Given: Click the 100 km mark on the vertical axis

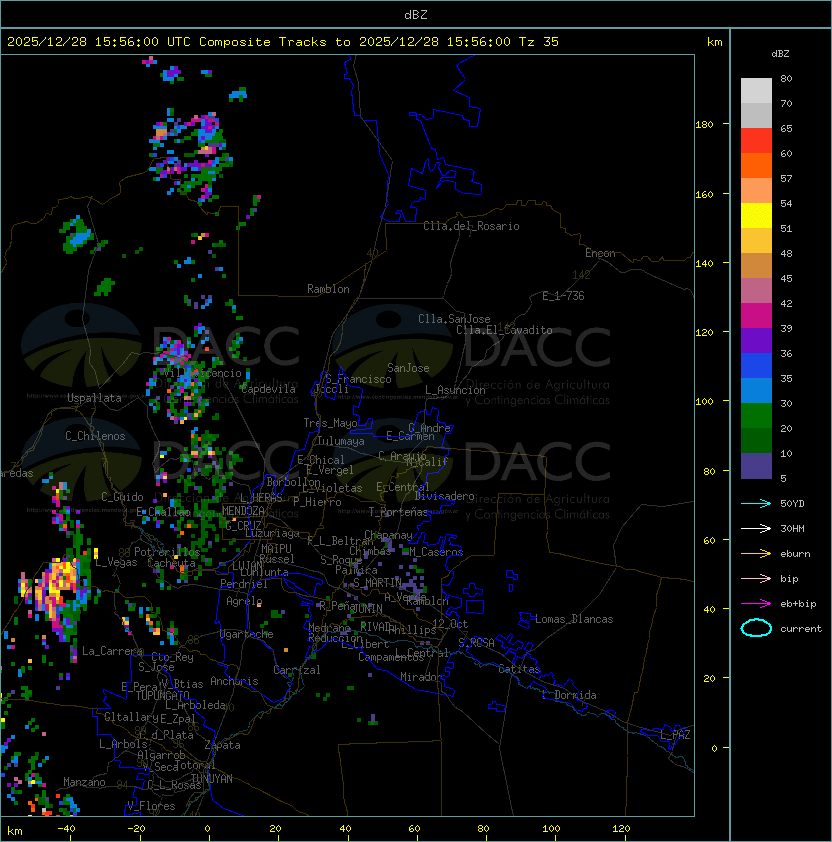Looking at the screenshot, I should coord(704,402).
